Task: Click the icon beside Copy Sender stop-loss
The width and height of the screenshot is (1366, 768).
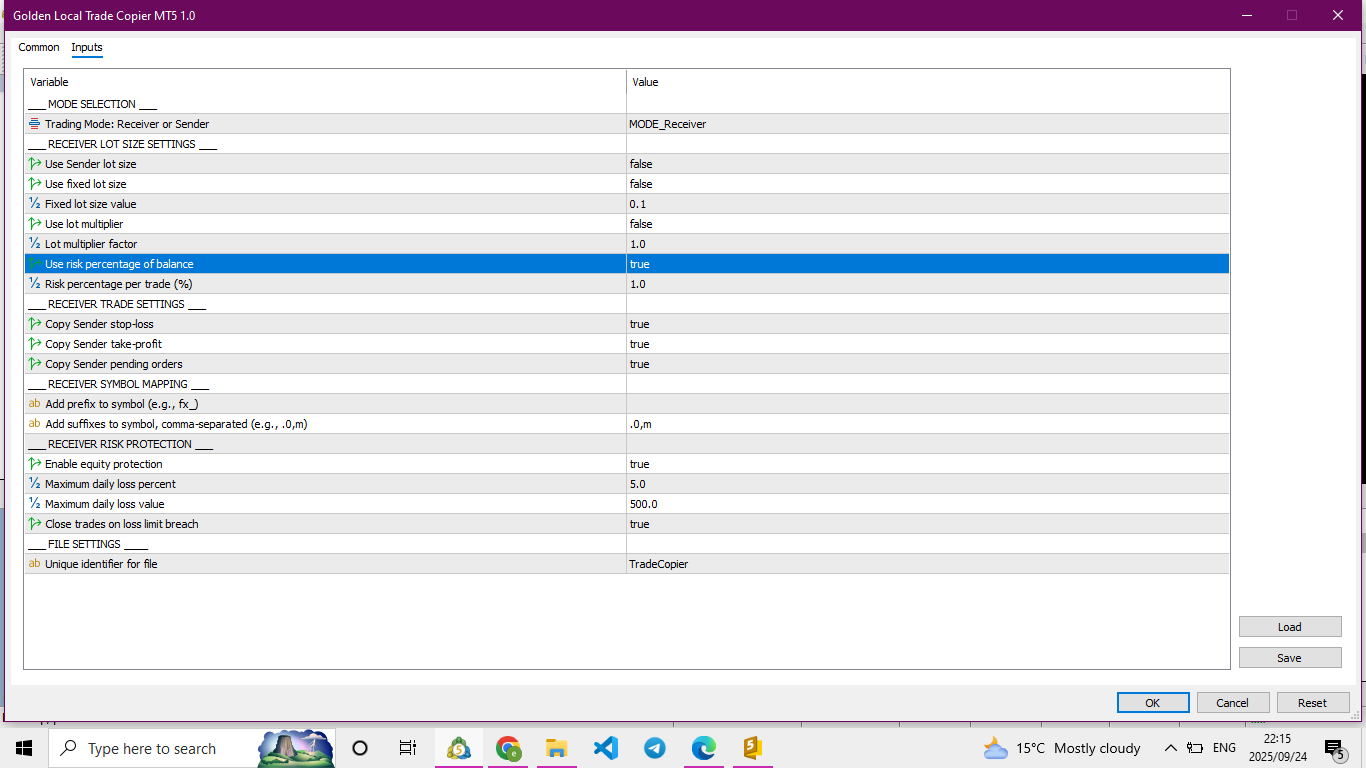Action: 35,324
